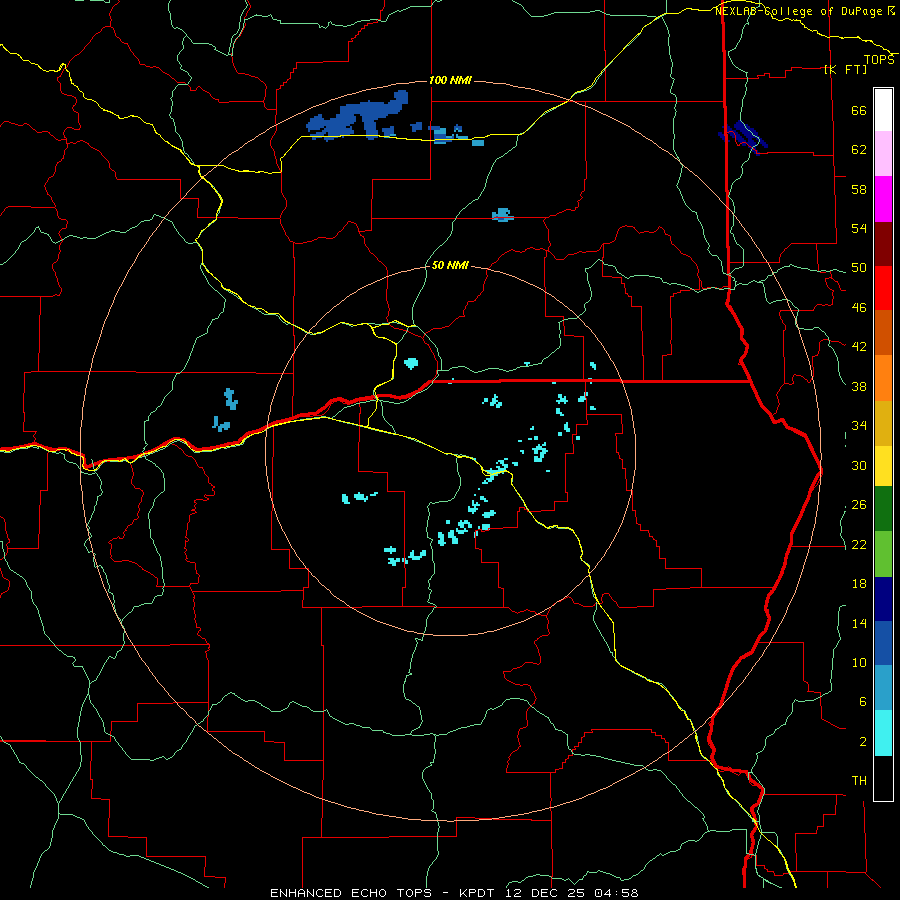The image size is (900, 900).
Task: Click the '46' legend value
Action: 859,307
